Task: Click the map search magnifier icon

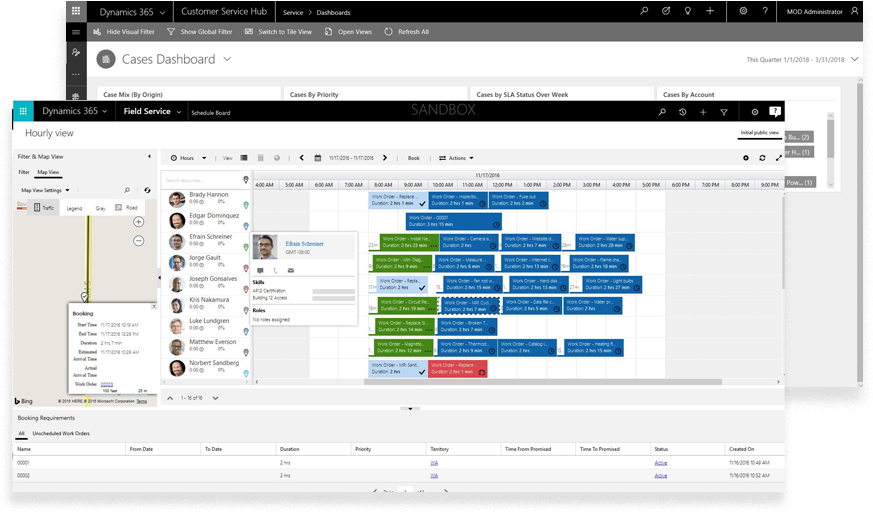Action: coord(127,190)
